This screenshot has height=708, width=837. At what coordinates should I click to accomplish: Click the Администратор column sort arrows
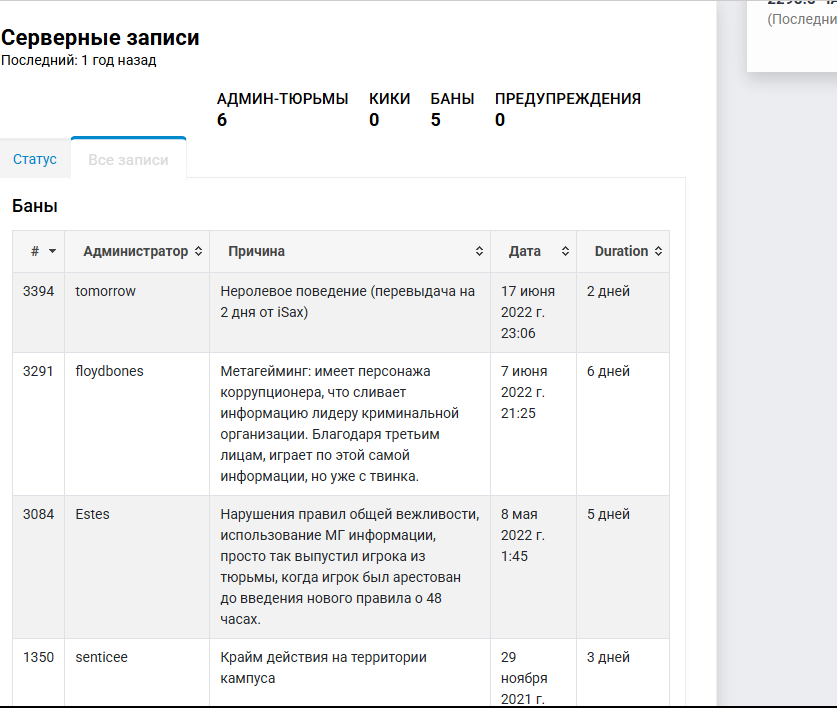[x=199, y=251]
